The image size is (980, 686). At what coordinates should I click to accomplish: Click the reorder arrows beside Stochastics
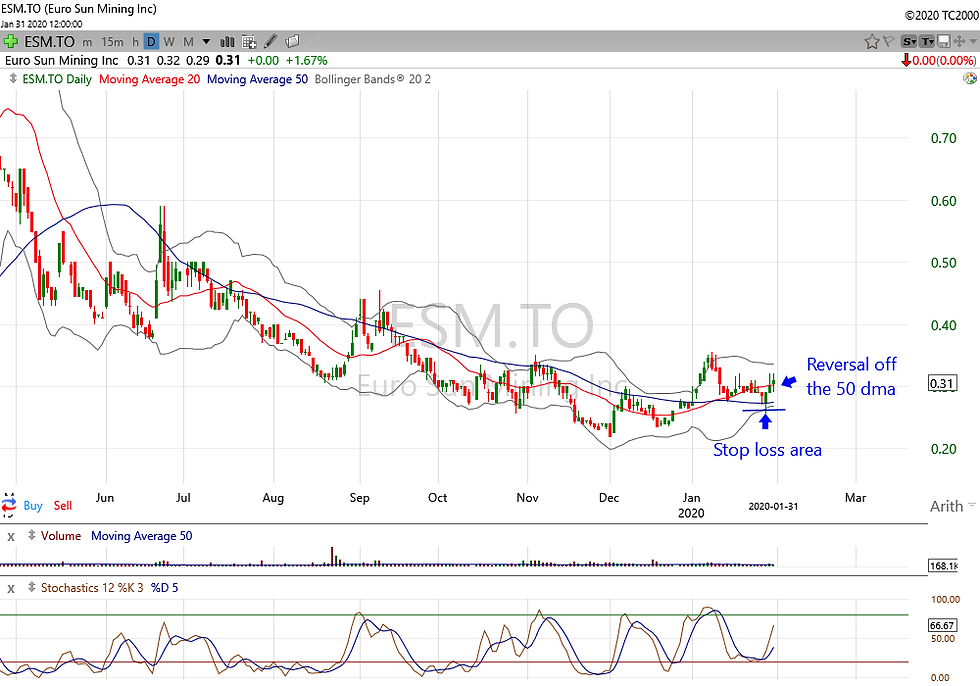[x=31, y=587]
